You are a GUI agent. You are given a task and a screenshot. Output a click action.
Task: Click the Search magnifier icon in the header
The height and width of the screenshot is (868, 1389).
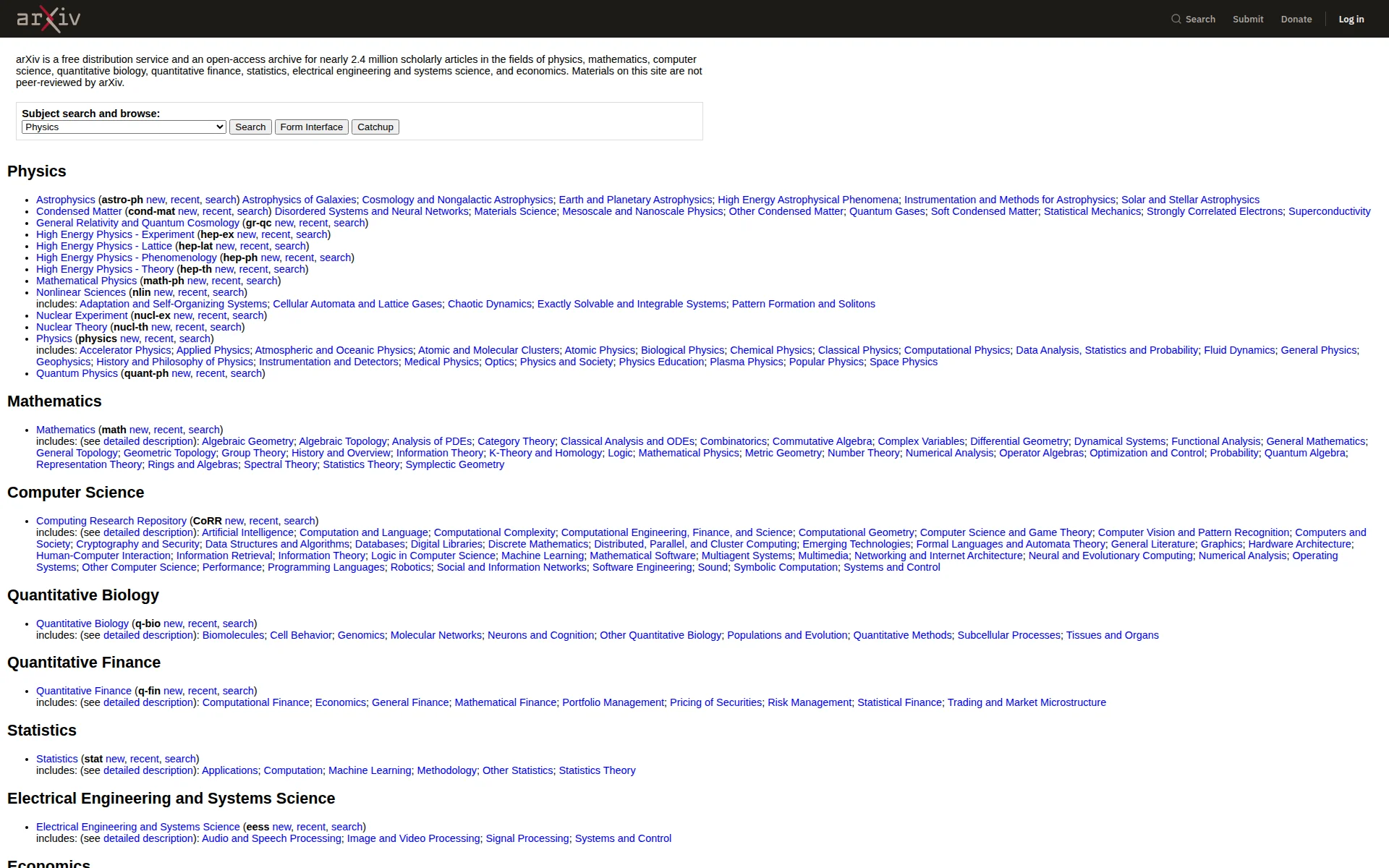(x=1176, y=19)
